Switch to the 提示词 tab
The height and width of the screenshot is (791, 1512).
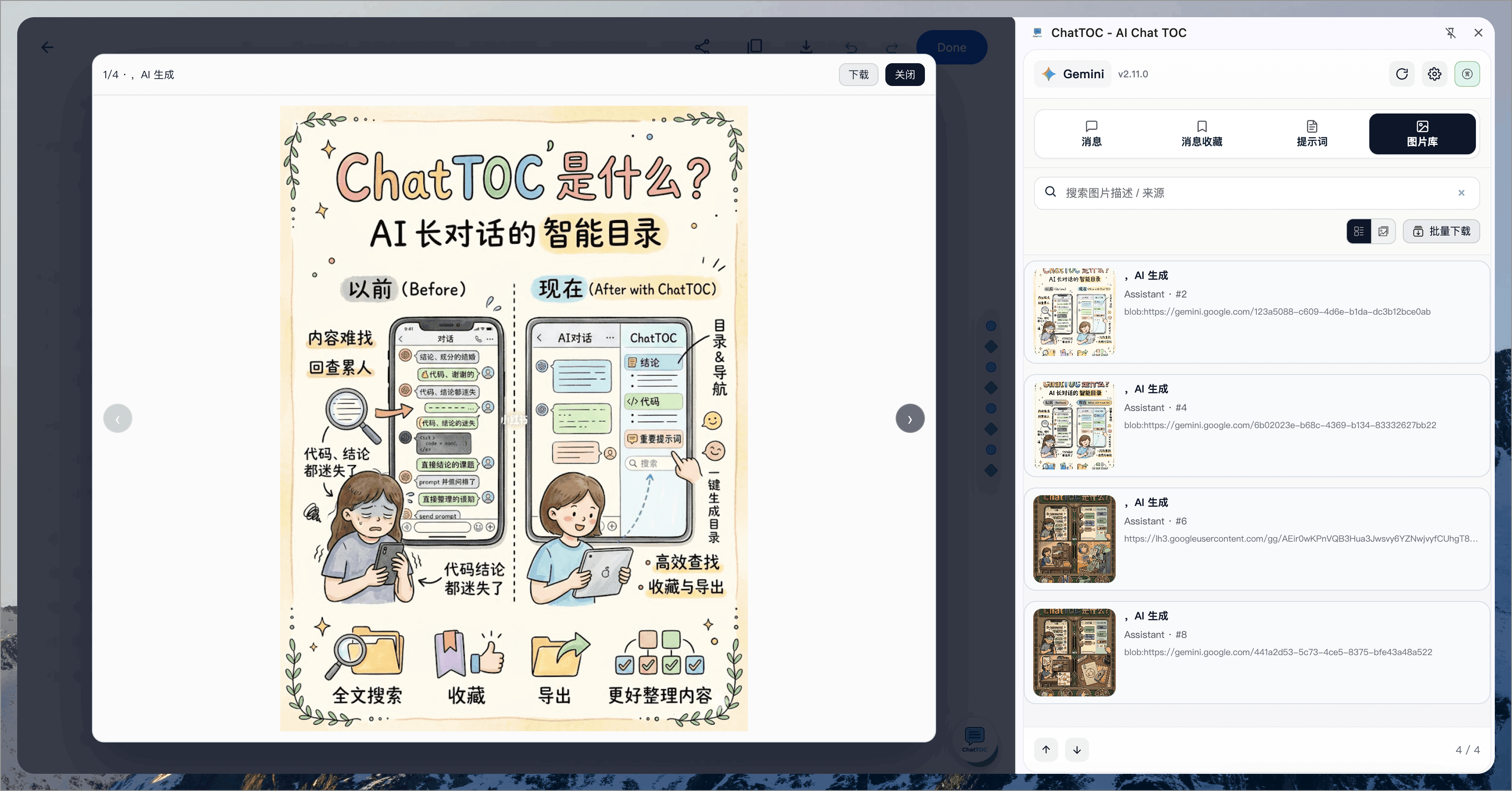(x=1312, y=134)
